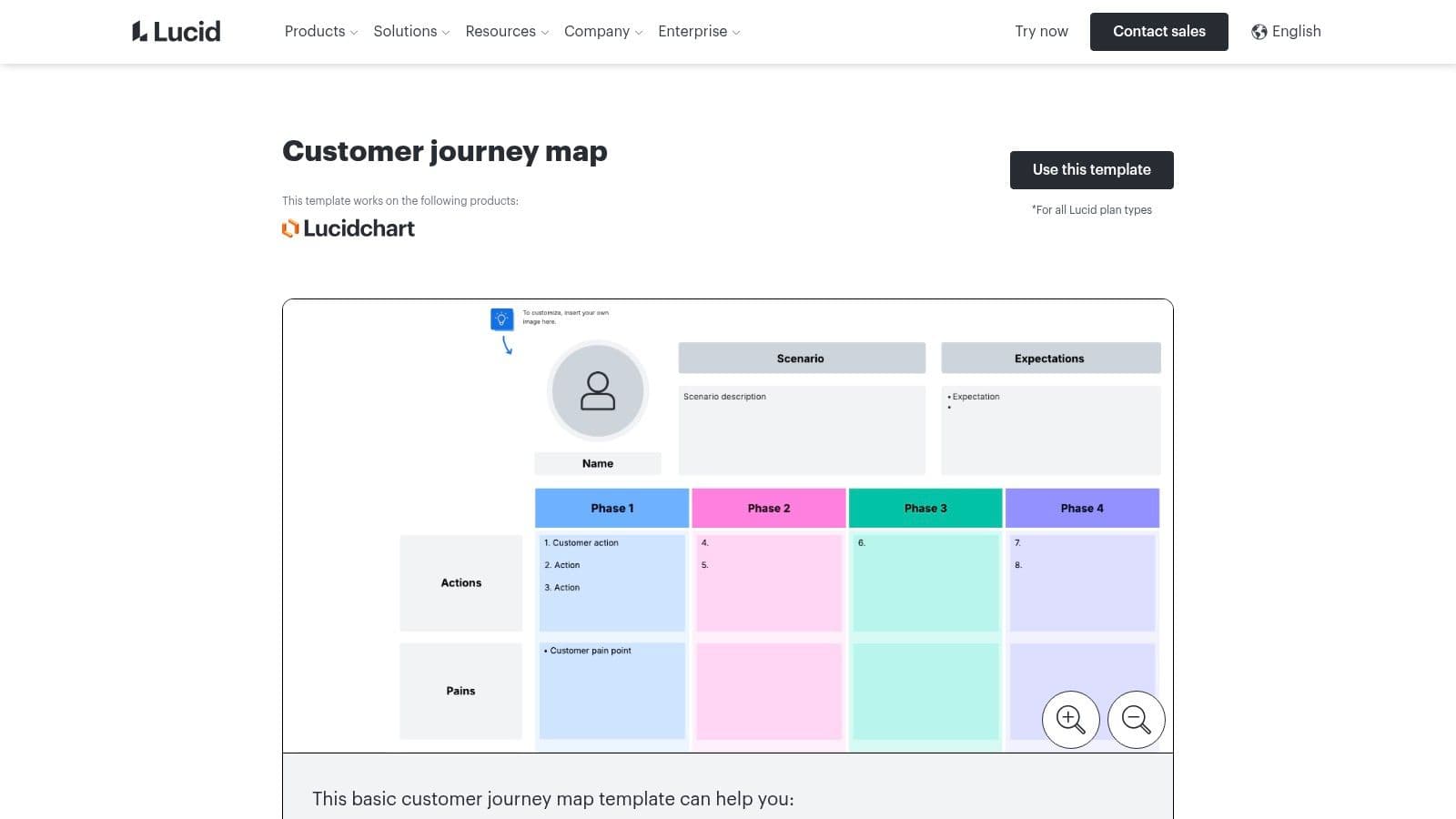The image size is (1456, 819).
Task: Click the Scenario description box
Action: [801, 430]
